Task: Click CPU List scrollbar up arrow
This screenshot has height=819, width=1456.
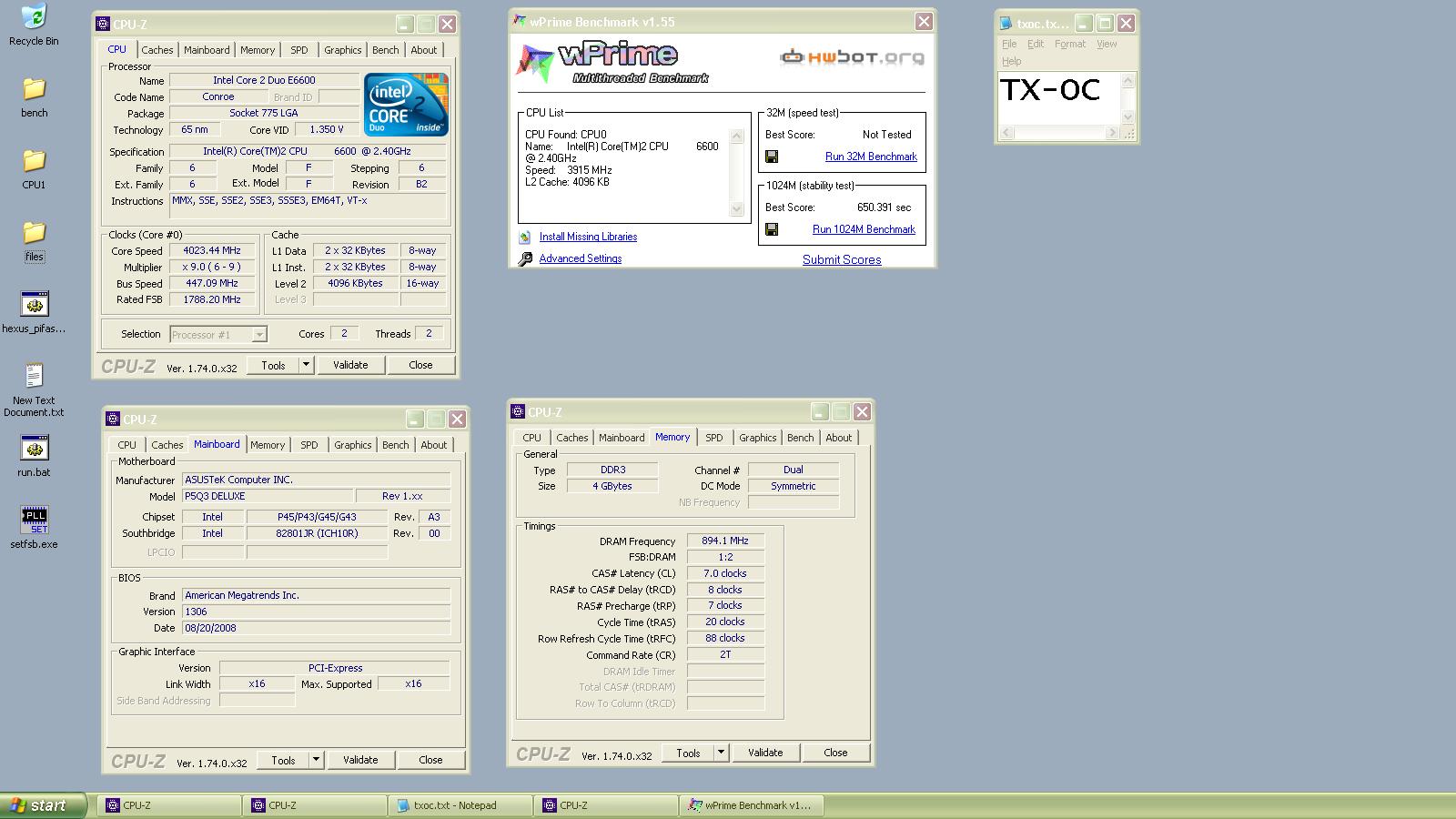Action: pos(737,136)
